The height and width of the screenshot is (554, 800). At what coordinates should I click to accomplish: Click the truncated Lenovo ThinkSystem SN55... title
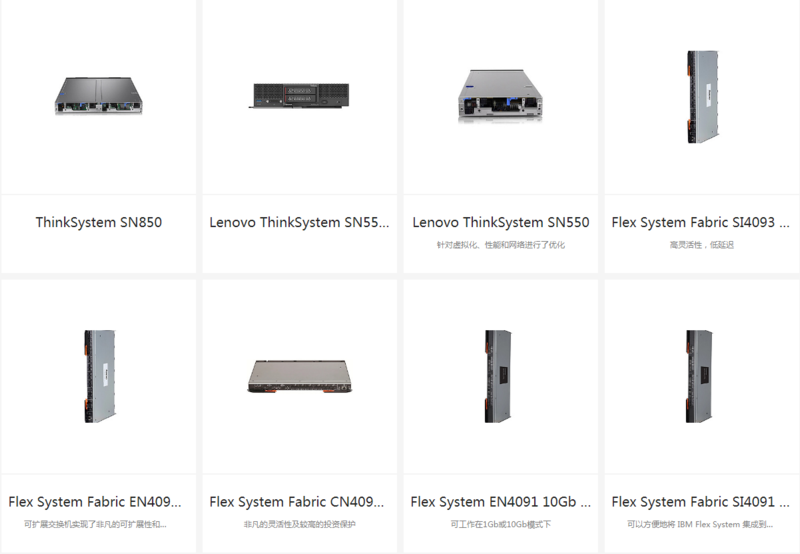[299, 222]
